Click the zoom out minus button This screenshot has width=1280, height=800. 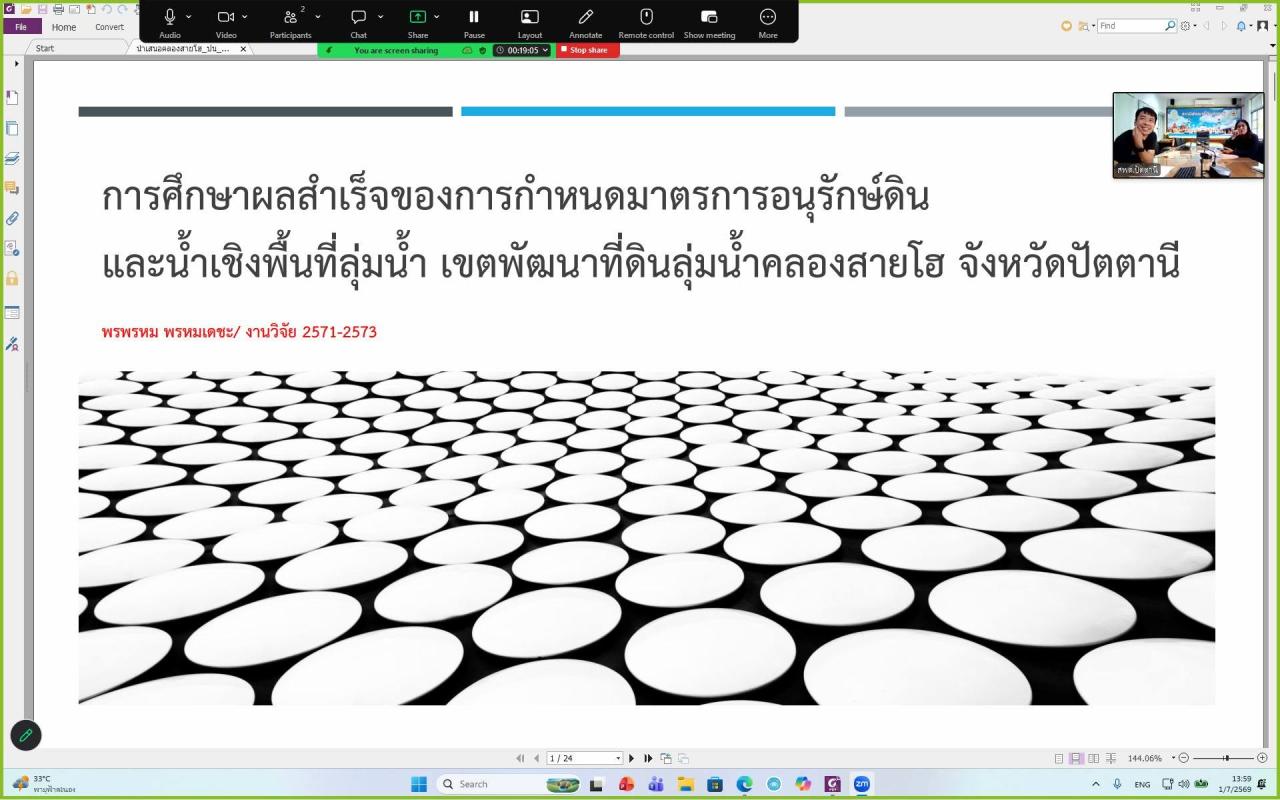(x=1184, y=758)
